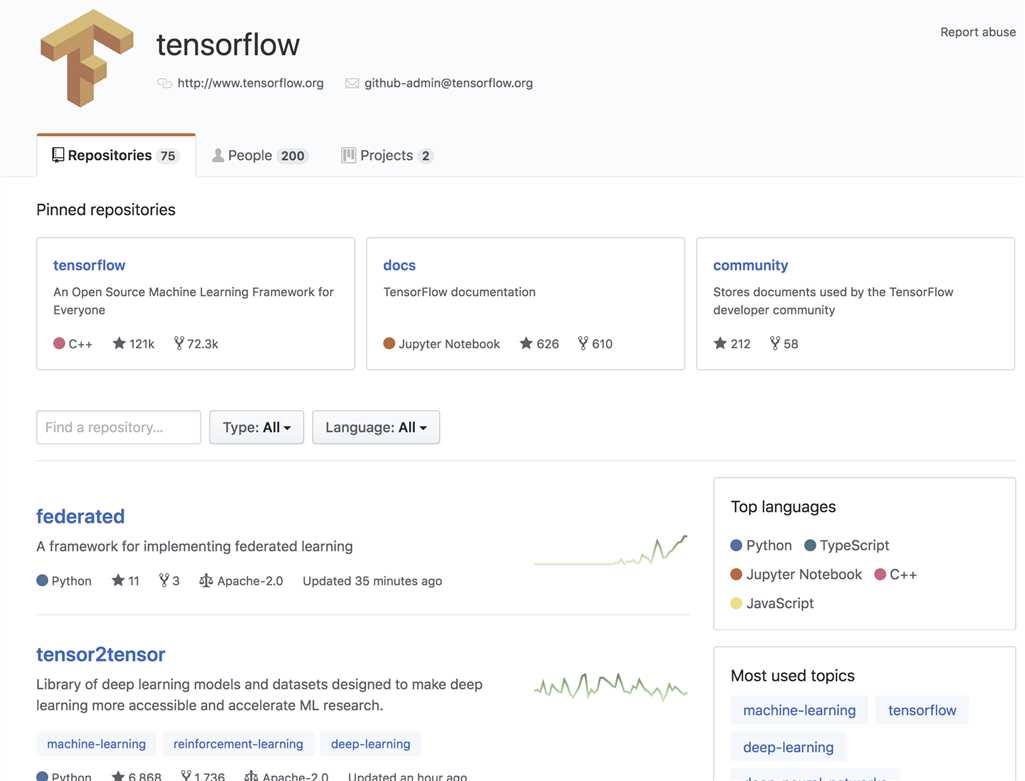Click the TensorFlow organization logo
1025x781 pixels.
coord(87,58)
